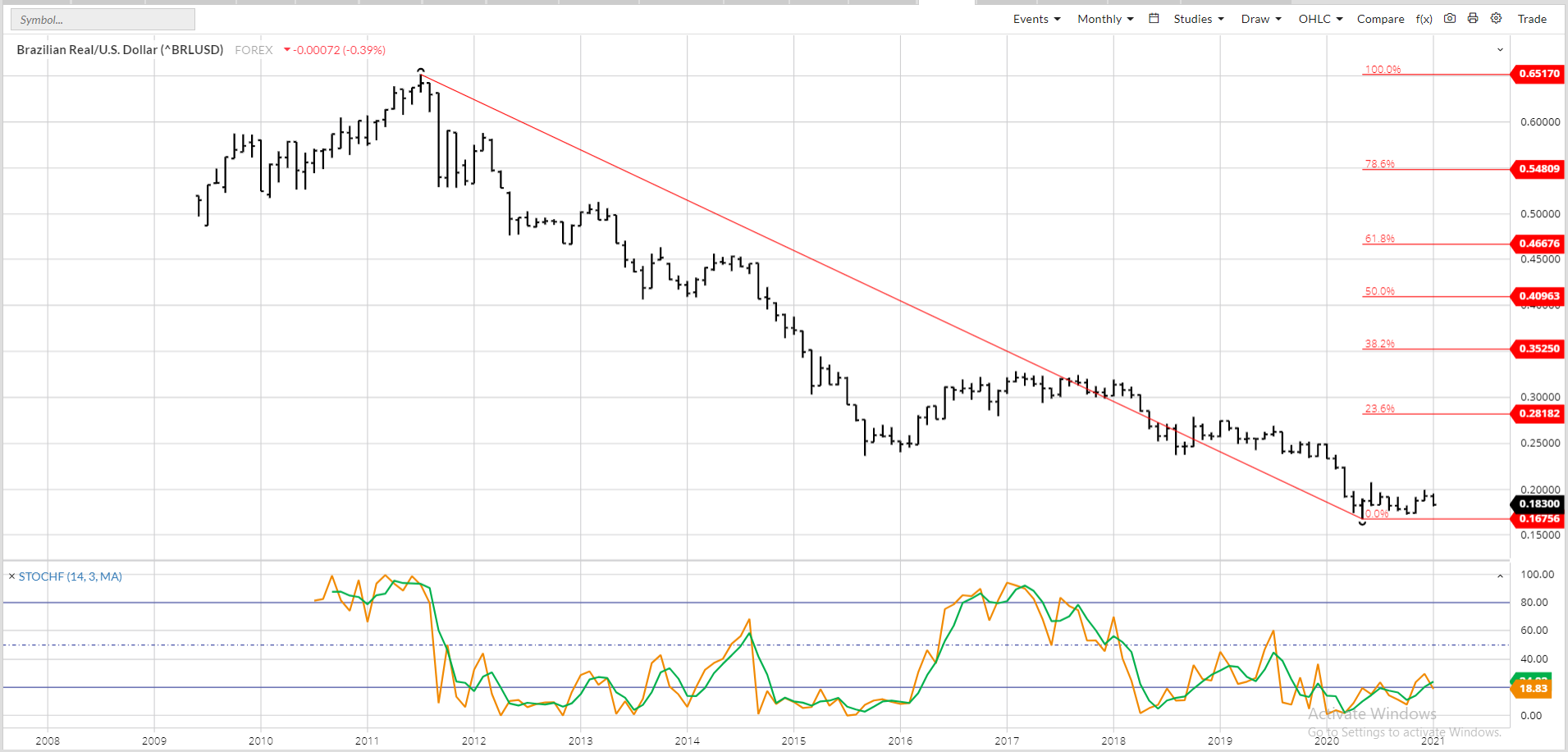Viewport: 1568px width, 752px height.
Task: Open the Studies dropdown menu
Action: (x=1198, y=19)
